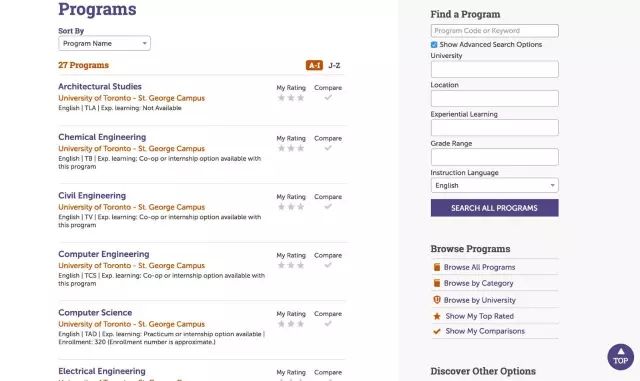Click the Browse All Programs book icon
This screenshot has width=640, height=381.
(x=437, y=267)
